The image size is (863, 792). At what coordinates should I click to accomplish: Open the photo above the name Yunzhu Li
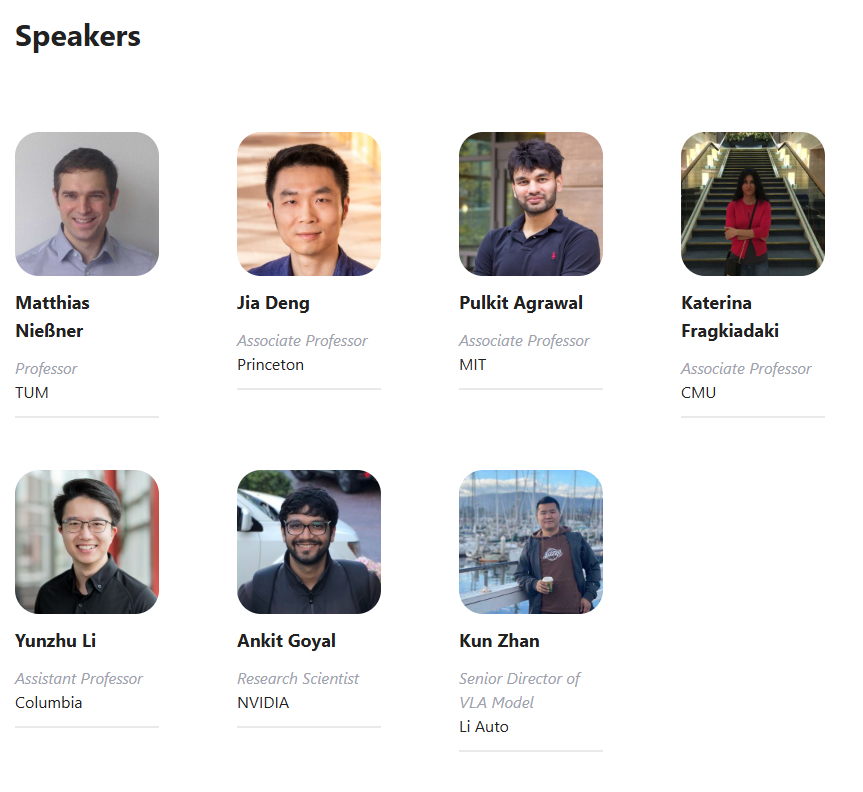click(87, 542)
